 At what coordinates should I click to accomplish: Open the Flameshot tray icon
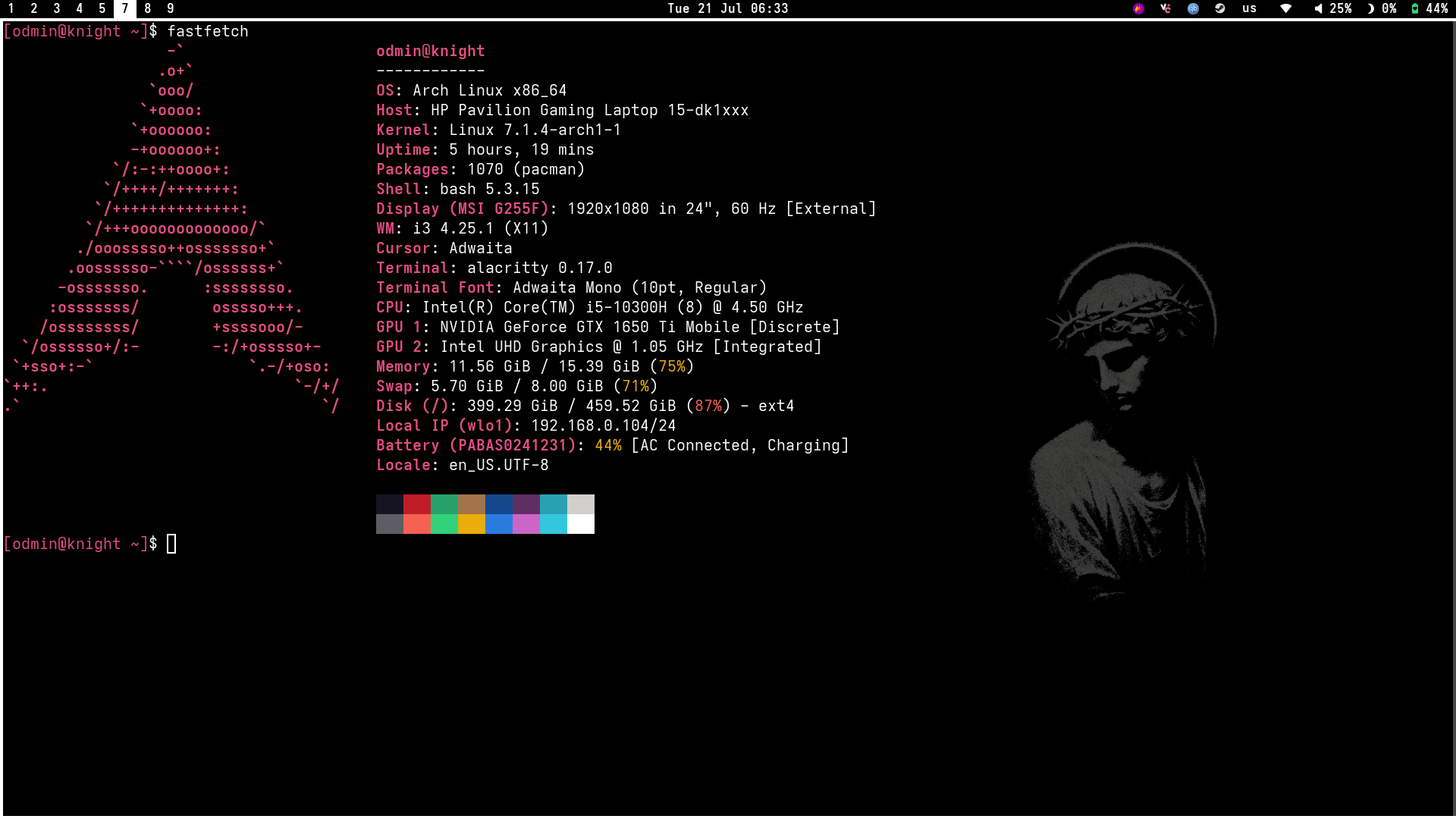click(1138, 8)
